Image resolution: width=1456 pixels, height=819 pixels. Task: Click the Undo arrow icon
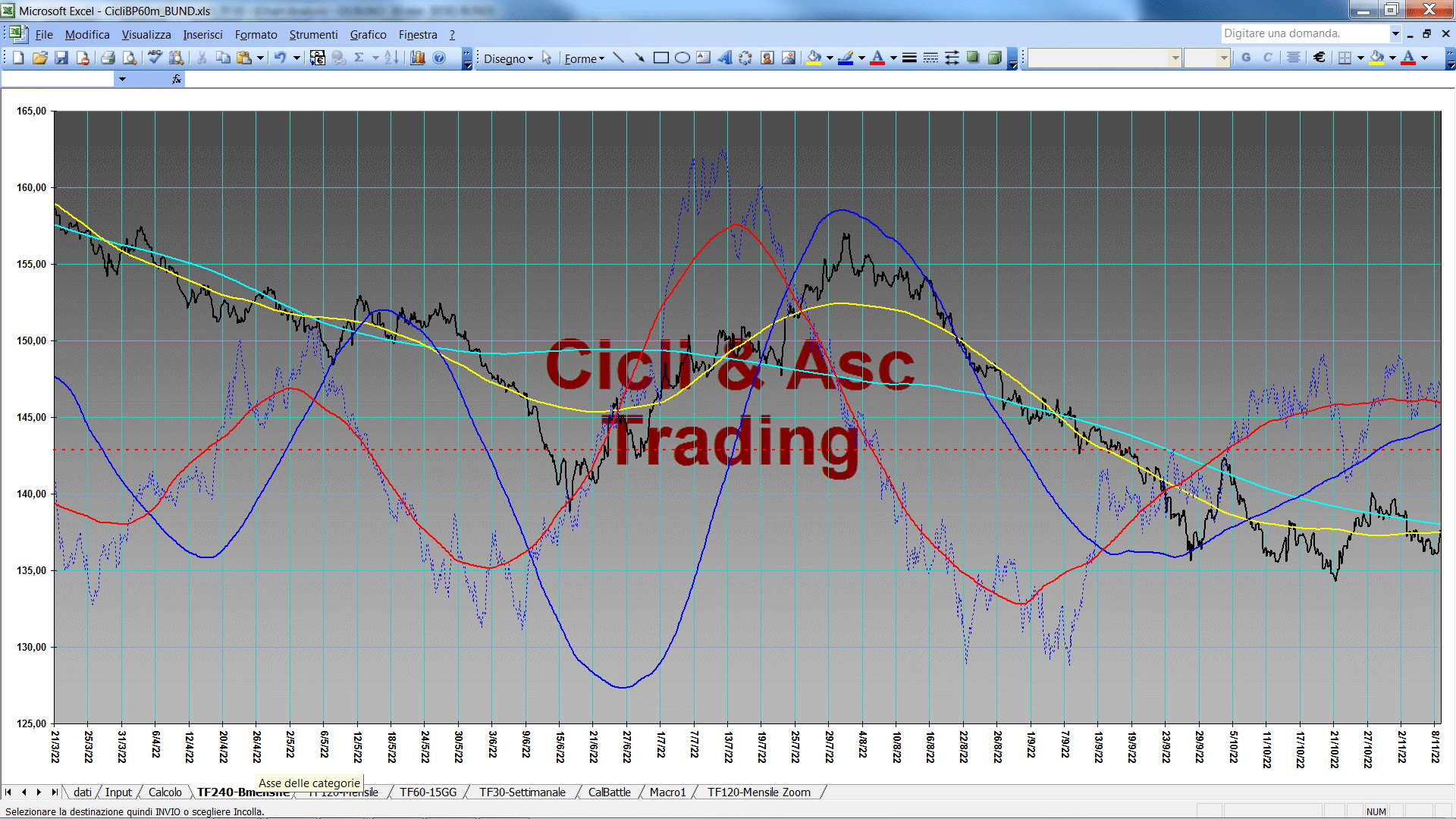[280, 58]
